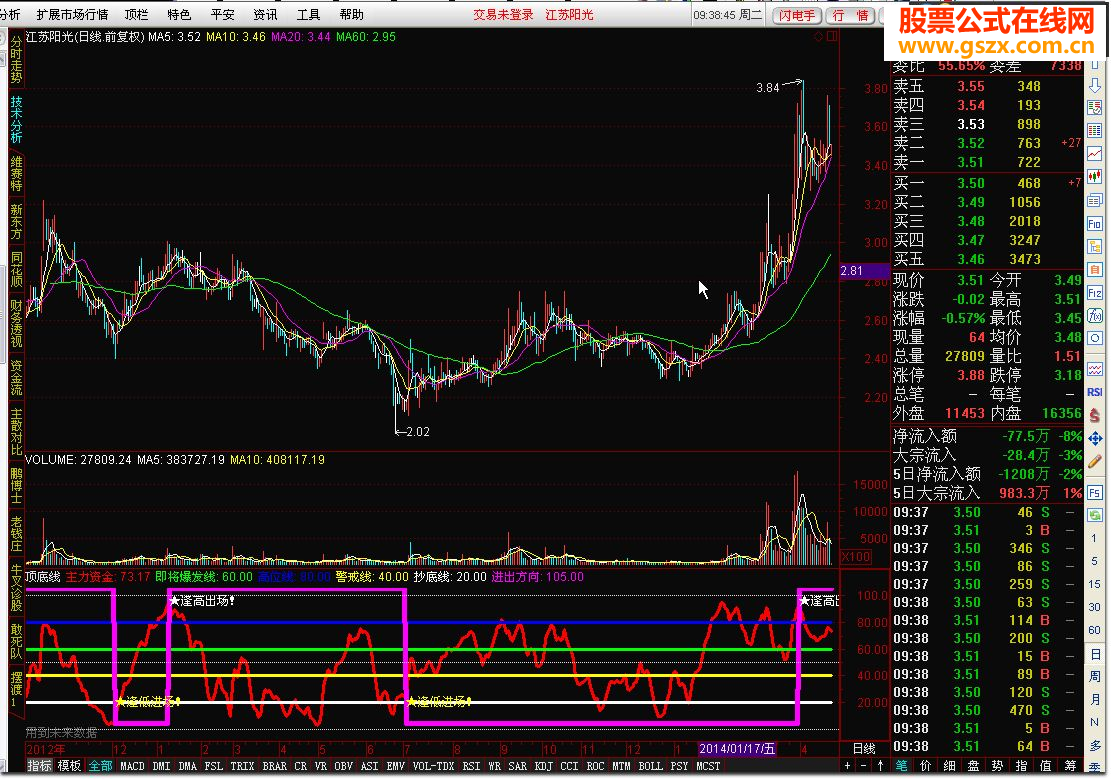Select the blue four-way move arrows icon
The height and width of the screenshot is (779, 1111).
[1095, 439]
